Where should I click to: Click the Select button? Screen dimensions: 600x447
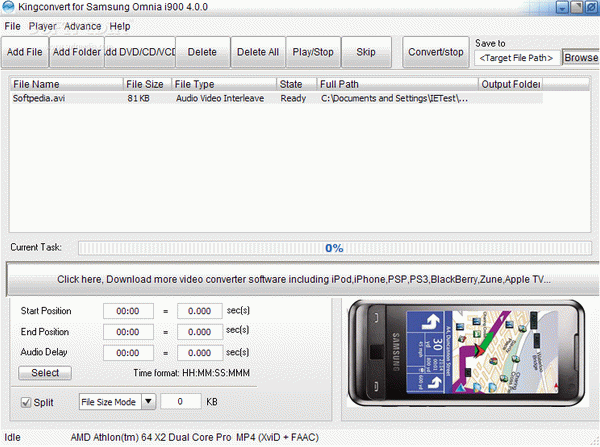[x=45, y=373]
